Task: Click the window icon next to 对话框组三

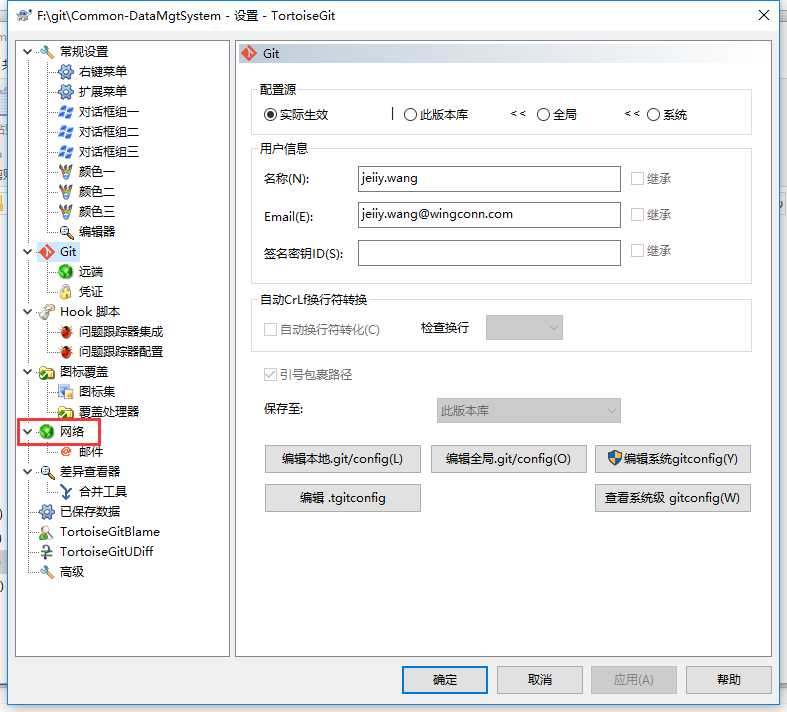Action: (x=66, y=152)
